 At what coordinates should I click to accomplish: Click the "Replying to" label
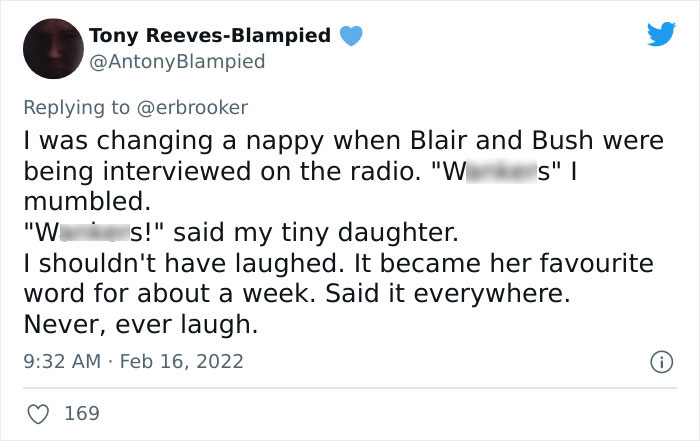click(76, 108)
